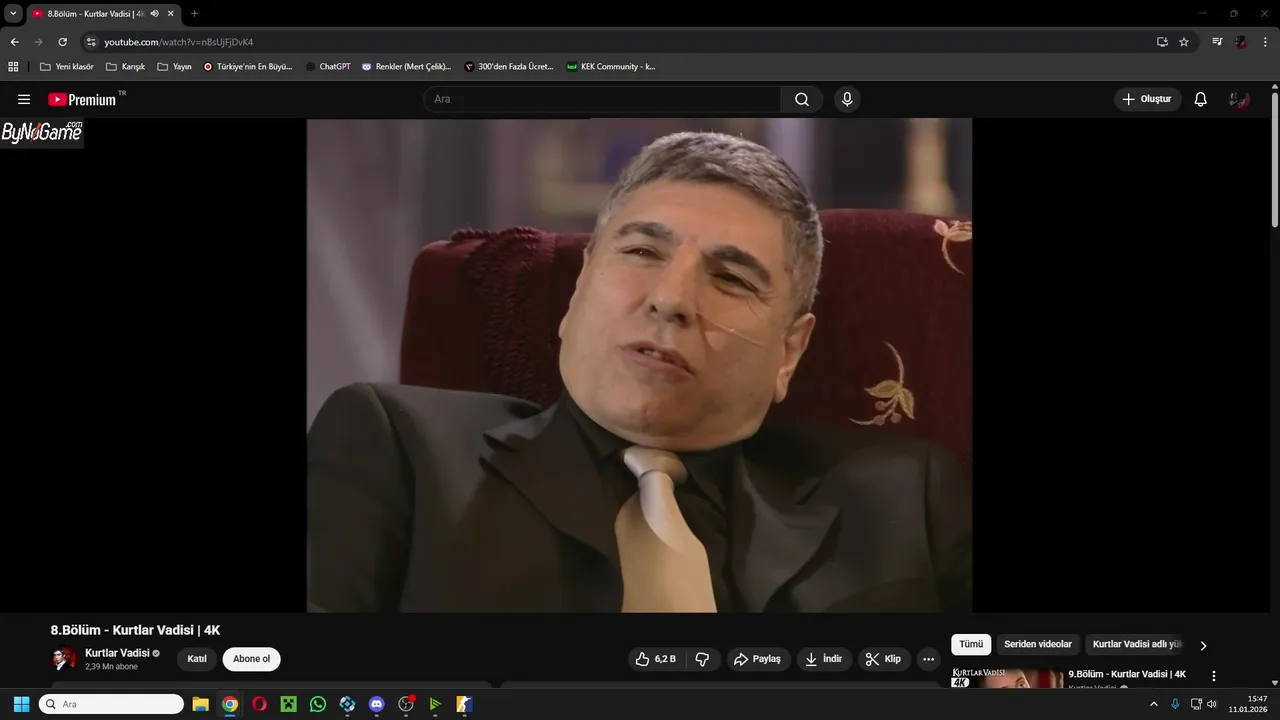Click the video player to pause
This screenshot has width=1280, height=720.
pyautogui.click(x=639, y=365)
